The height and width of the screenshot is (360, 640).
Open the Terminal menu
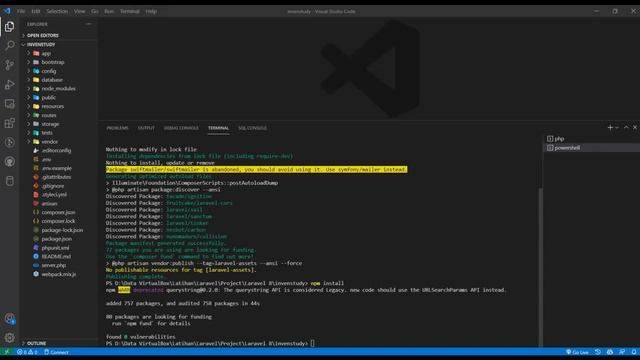[x=130, y=11]
